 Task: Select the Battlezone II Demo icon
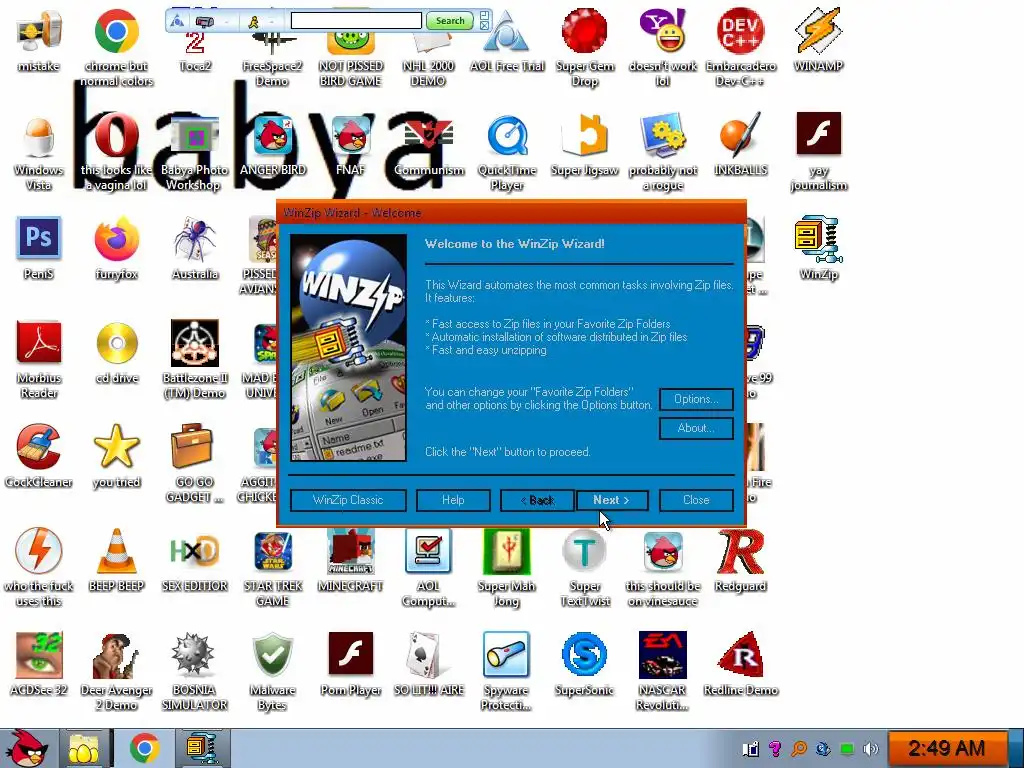(x=195, y=359)
